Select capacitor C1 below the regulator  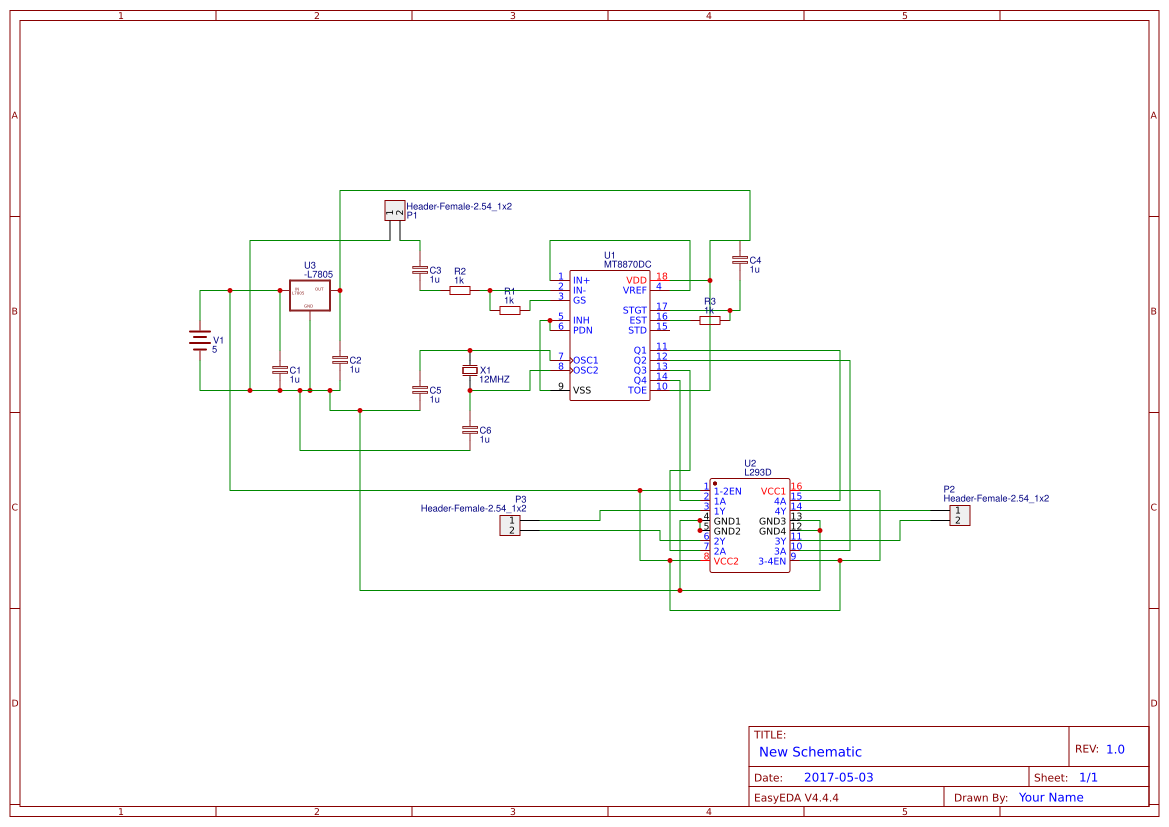282,372
